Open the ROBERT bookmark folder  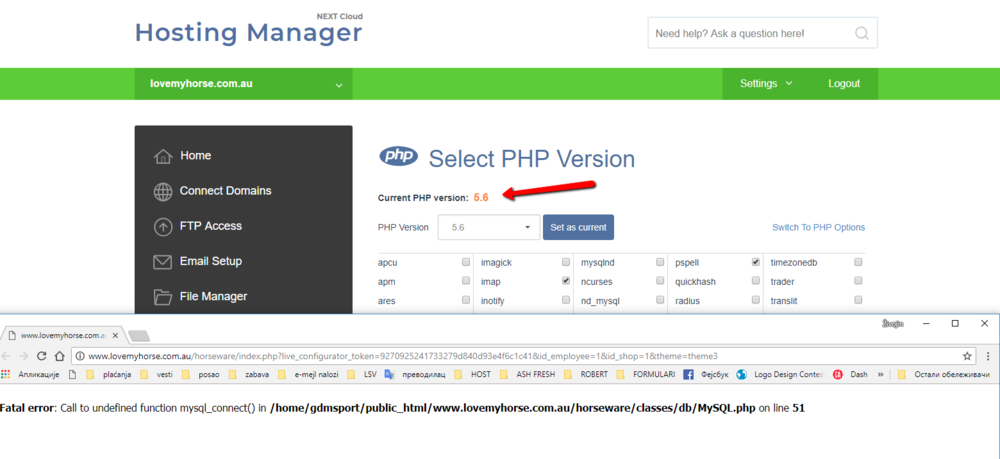point(585,374)
